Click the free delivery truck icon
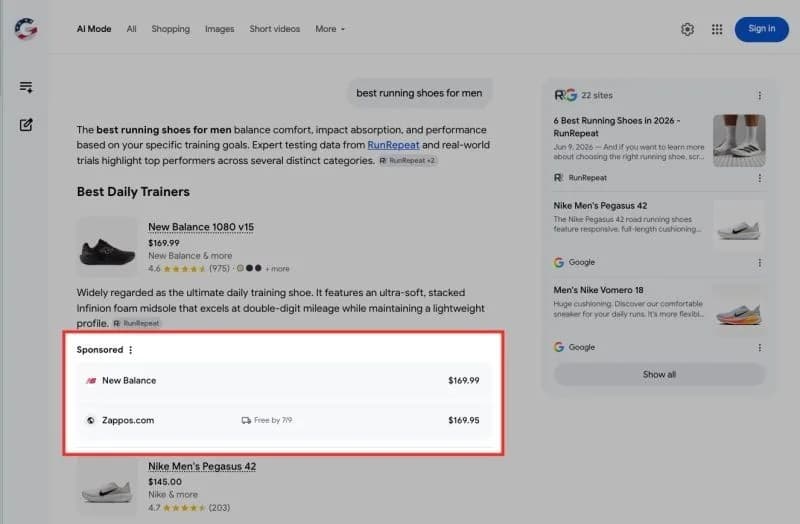Image resolution: width=800 pixels, height=524 pixels. pos(246,420)
